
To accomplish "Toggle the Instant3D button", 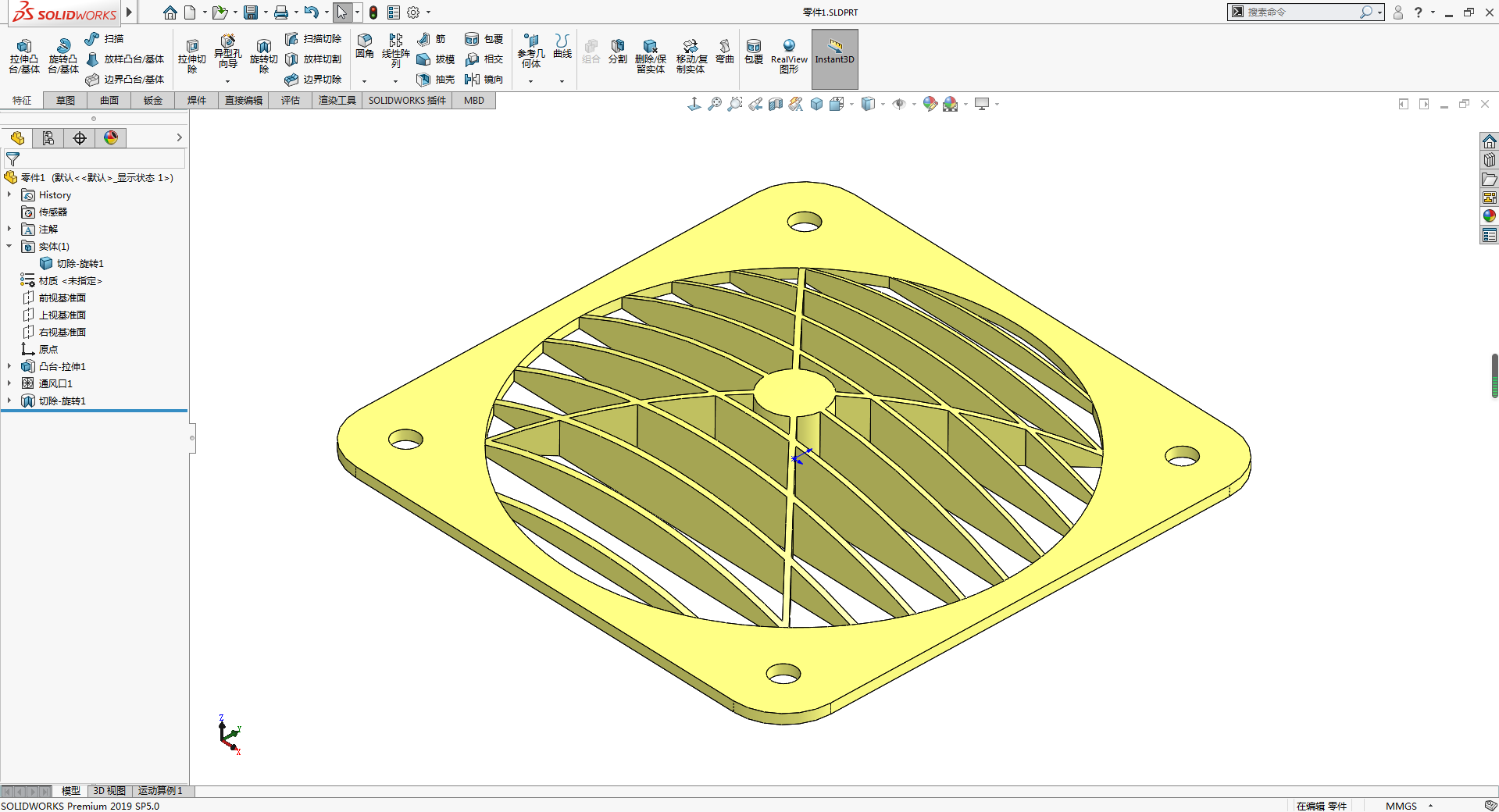I will 834,59.
